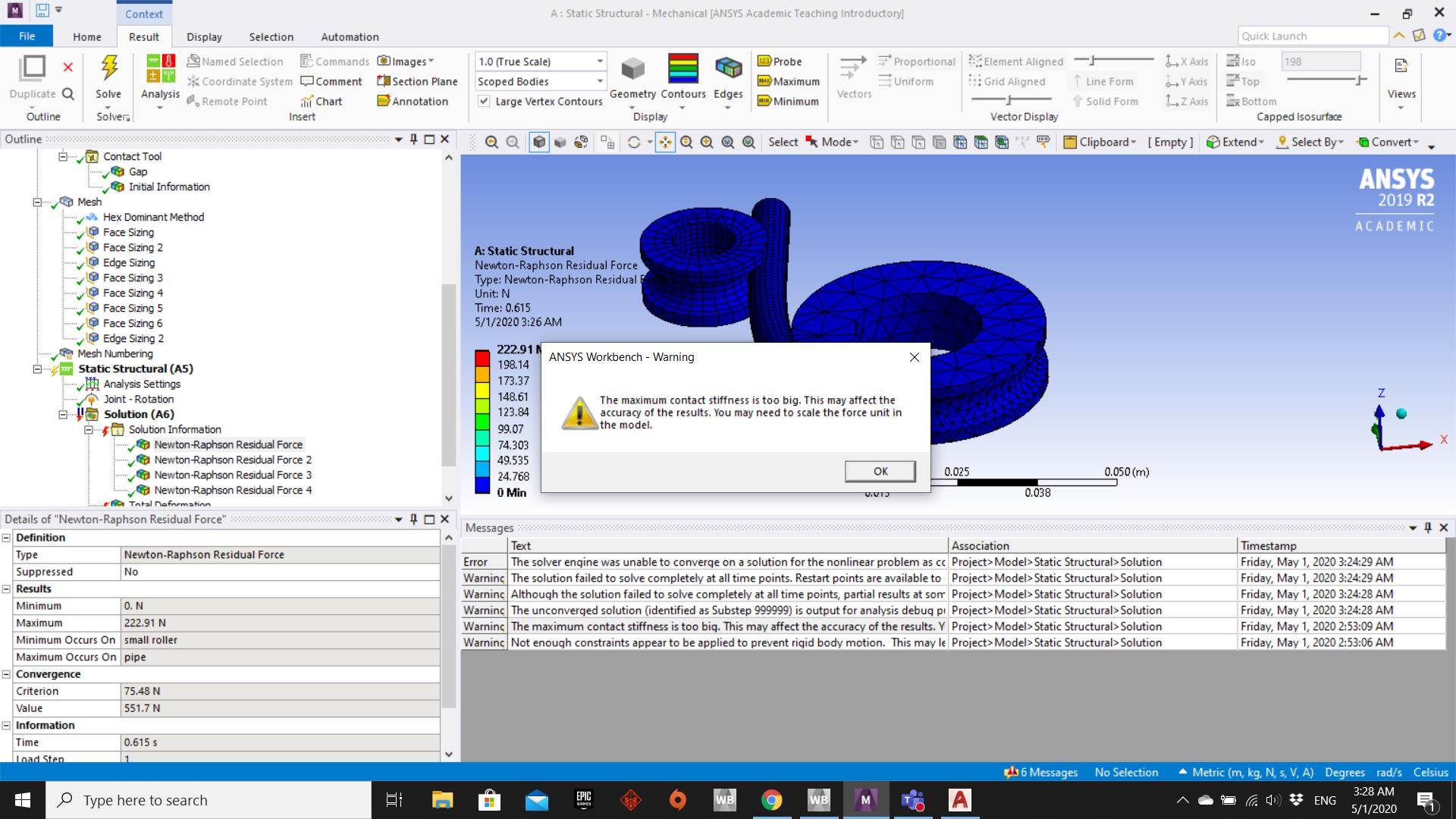Select the Error message row
Viewport: 1456px width, 819px height.
point(953,562)
